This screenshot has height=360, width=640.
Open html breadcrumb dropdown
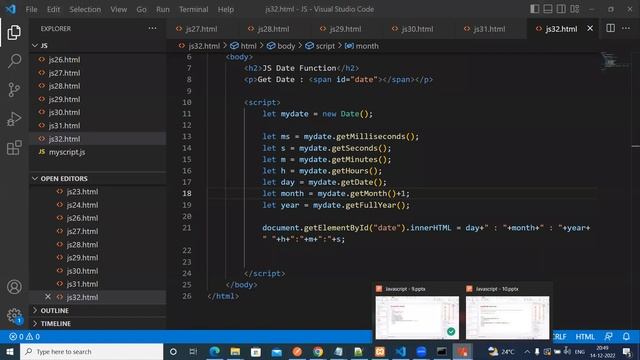[x=243, y=46]
